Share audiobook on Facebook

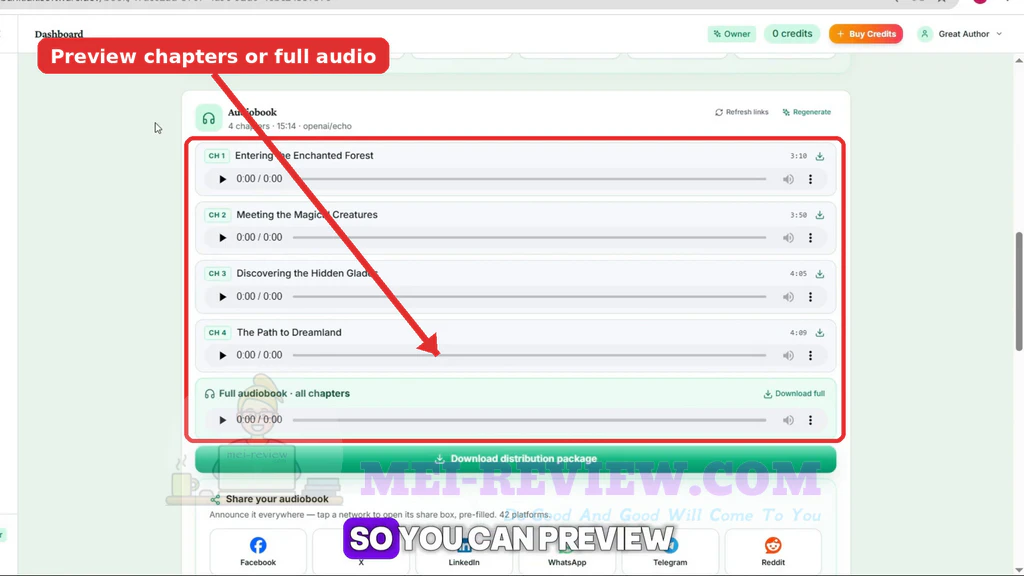[x=258, y=551]
